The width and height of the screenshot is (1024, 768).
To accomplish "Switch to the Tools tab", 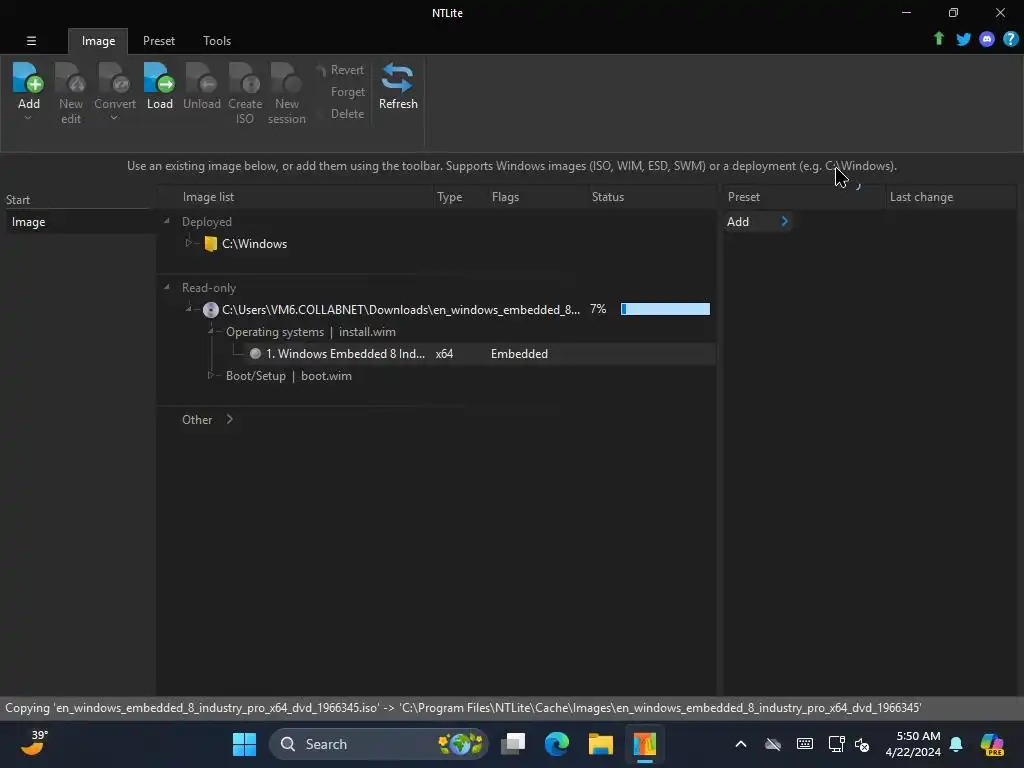I will [x=217, y=40].
